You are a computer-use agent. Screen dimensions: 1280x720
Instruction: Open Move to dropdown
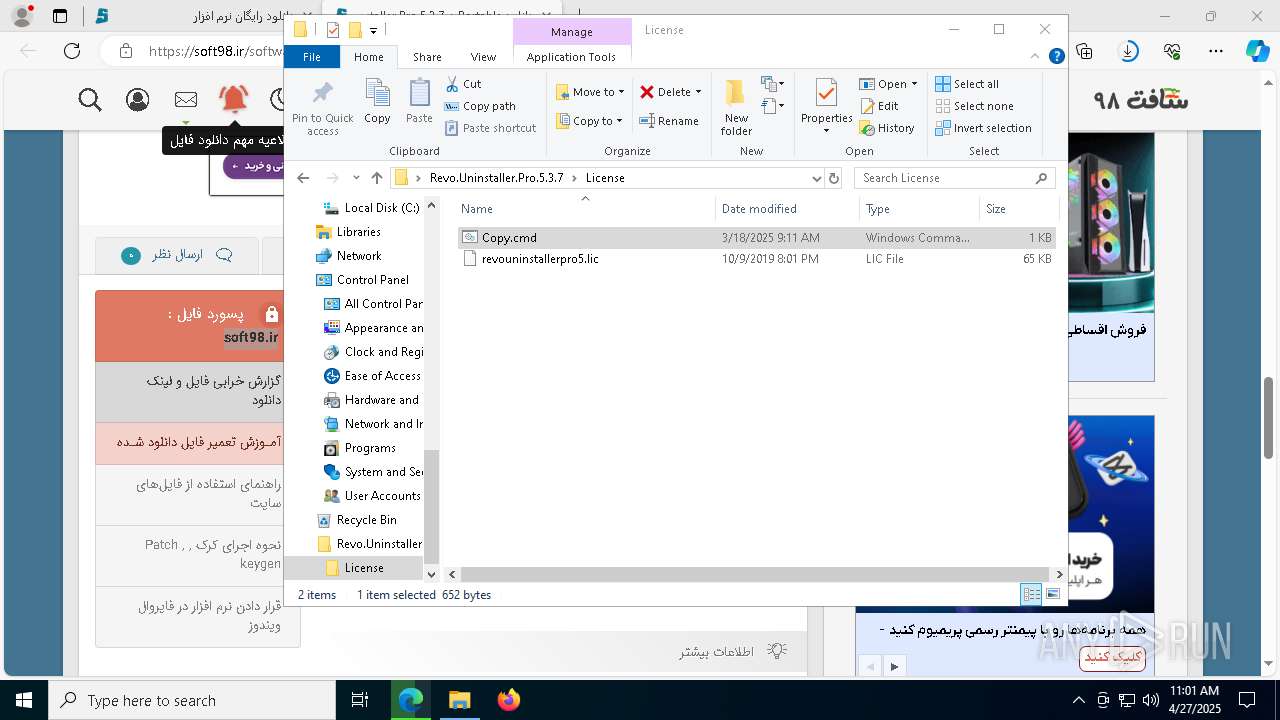pos(590,92)
